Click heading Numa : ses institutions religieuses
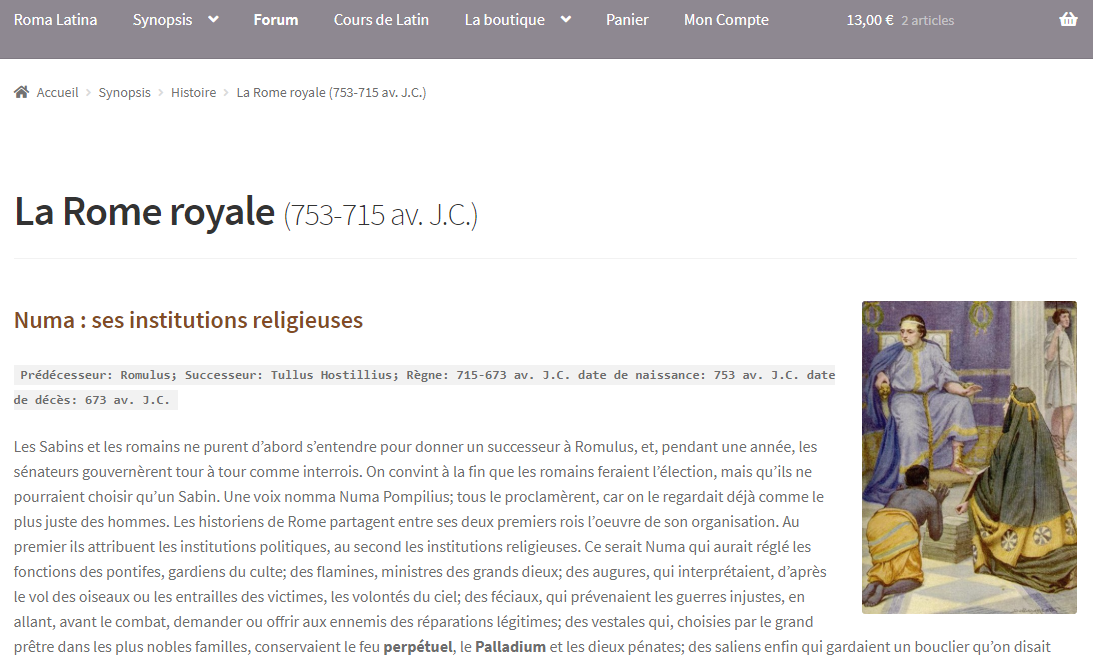Image resolution: width=1093 pixels, height=660 pixels. 188,320
